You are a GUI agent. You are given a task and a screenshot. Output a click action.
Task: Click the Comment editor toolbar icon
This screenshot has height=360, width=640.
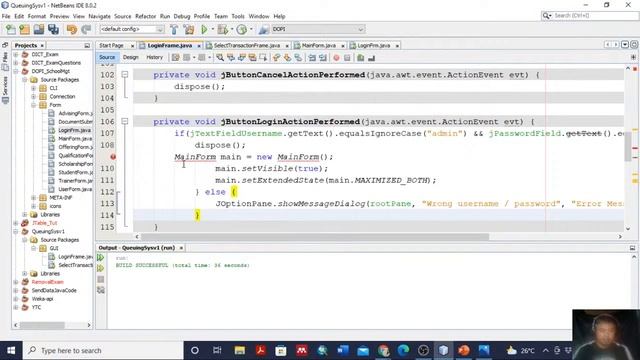point(360,58)
